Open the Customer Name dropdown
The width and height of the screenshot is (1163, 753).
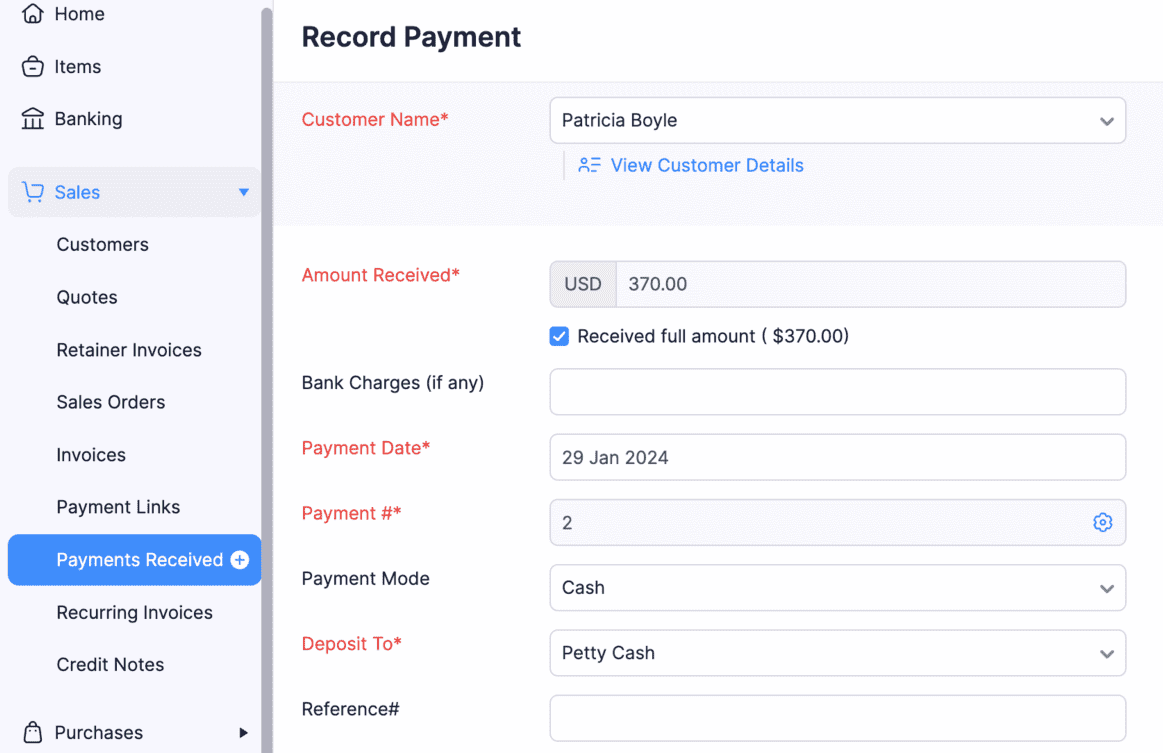pyautogui.click(x=1106, y=120)
